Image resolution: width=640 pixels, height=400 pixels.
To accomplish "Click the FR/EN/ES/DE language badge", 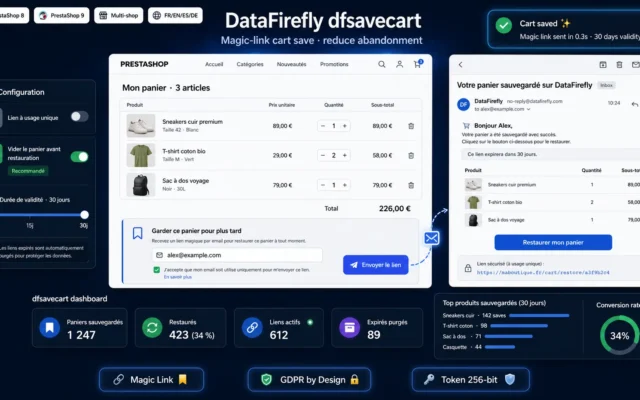I will [175, 16].
